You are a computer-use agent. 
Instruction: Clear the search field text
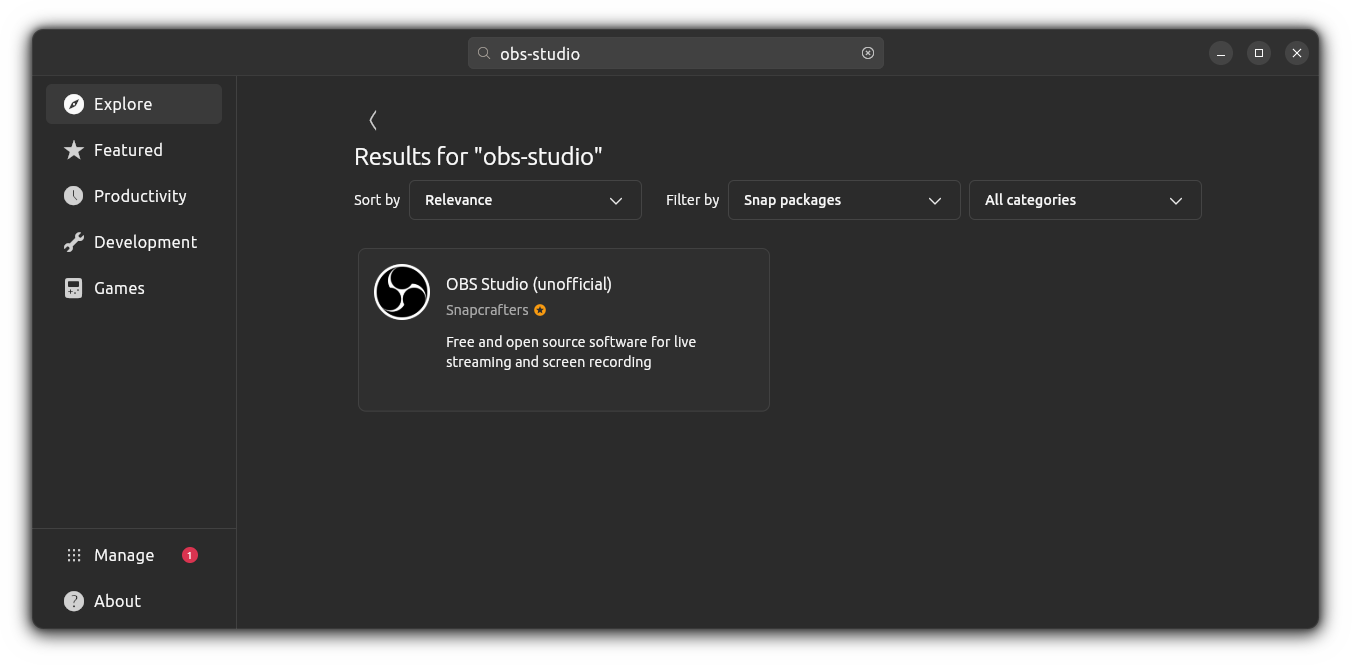pyautogui.click(x=867, y=53)
